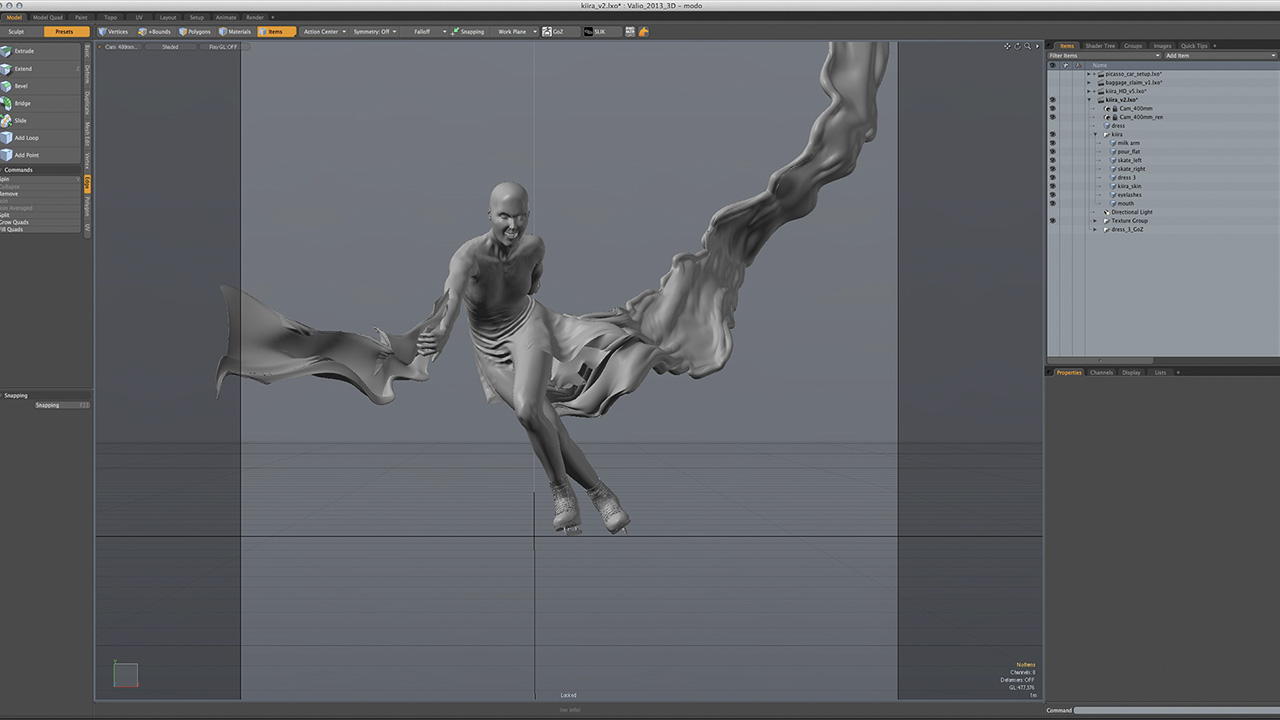Hide the Cam_400mm camera

coord(1052,108)
